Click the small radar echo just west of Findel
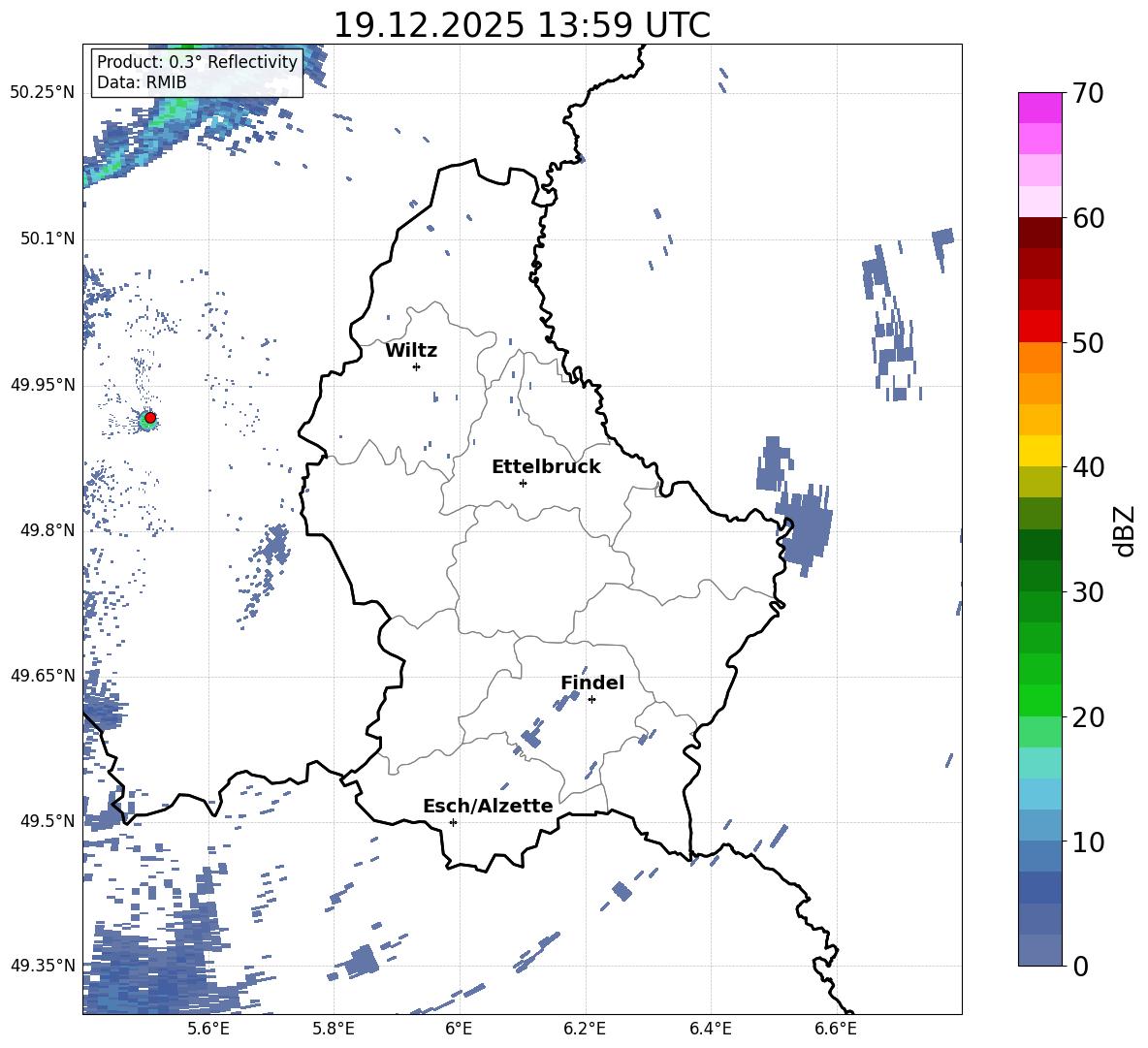1148x1048 pixels. click(565, 701)
